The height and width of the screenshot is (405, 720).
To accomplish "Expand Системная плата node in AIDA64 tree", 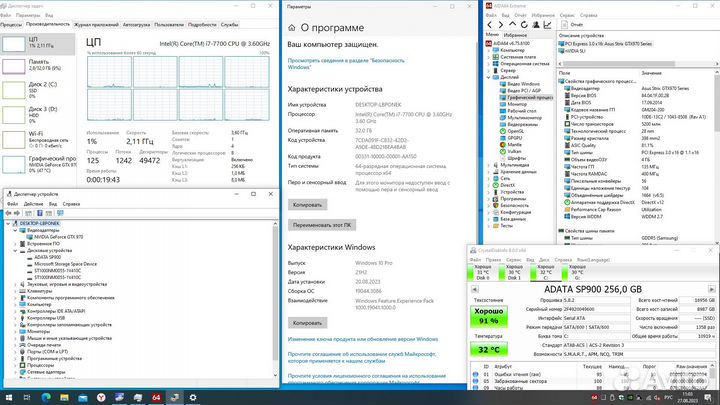I will click(x=489, y=57).
